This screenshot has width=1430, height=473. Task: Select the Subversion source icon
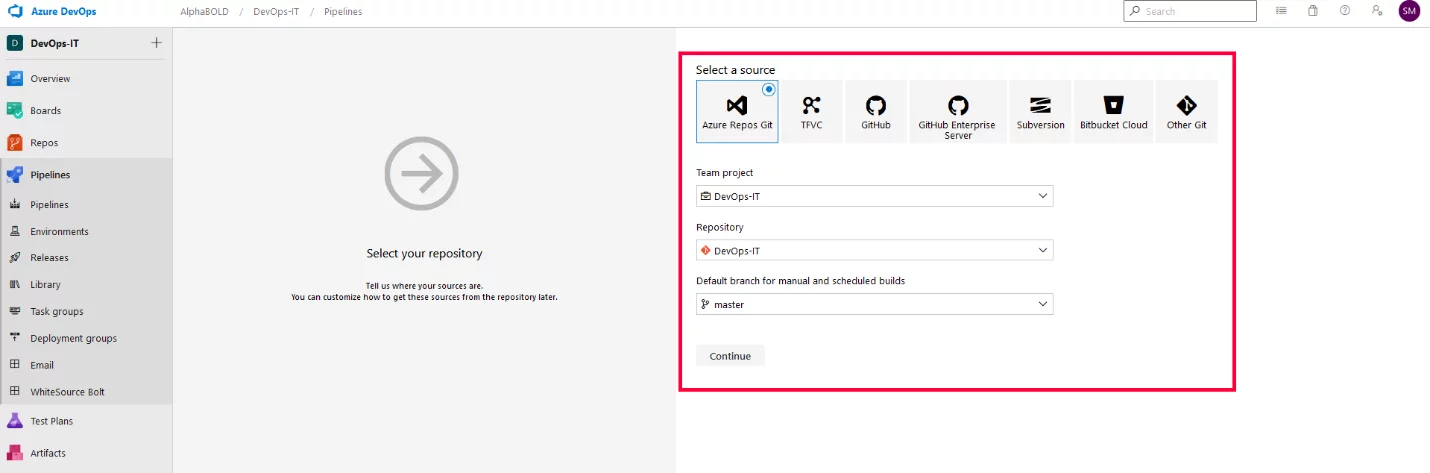click(1040, 105)
